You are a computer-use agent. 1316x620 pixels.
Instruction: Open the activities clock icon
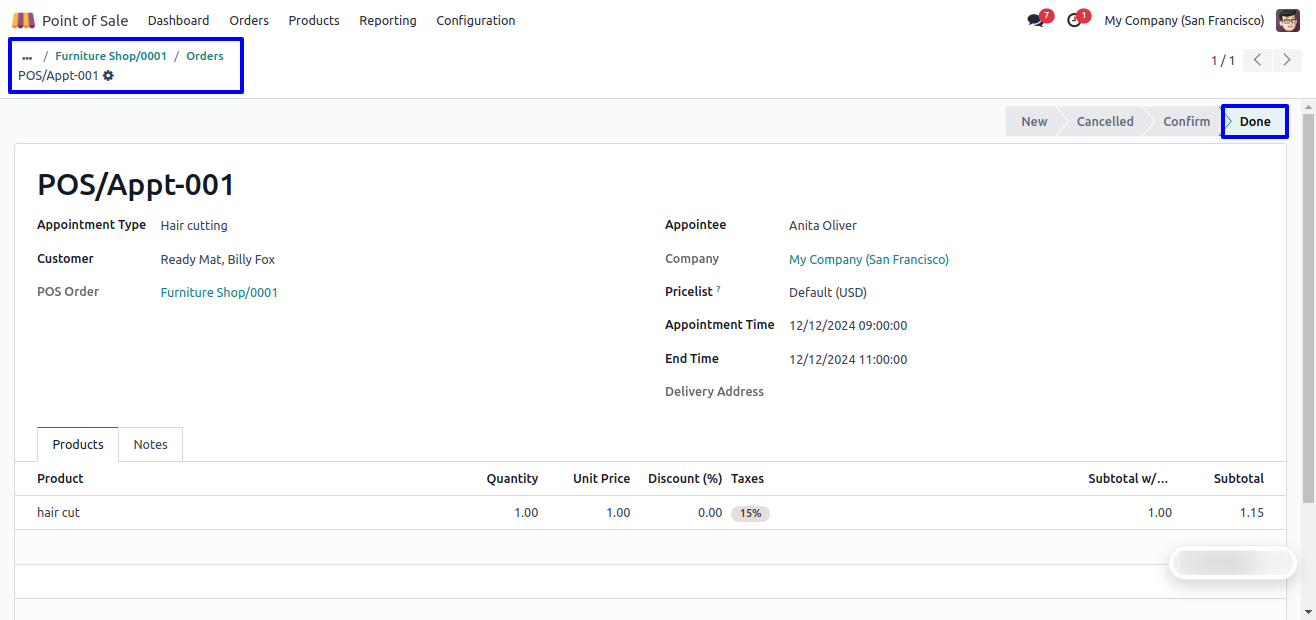(x=1074, y=21)
